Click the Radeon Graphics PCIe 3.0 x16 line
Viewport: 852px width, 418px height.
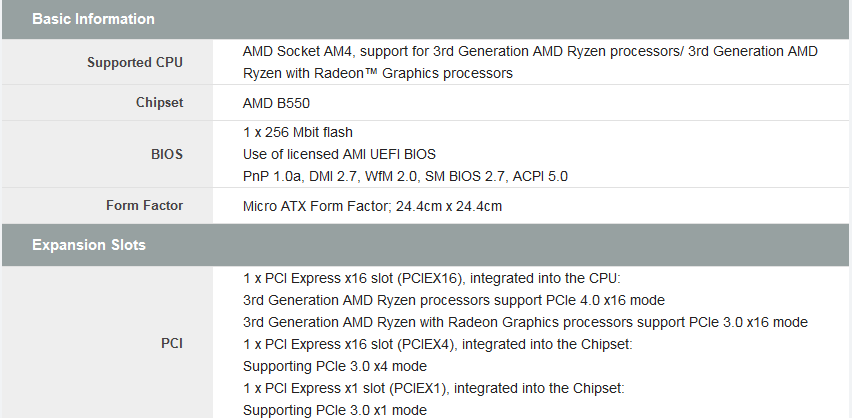click(525, 322)
